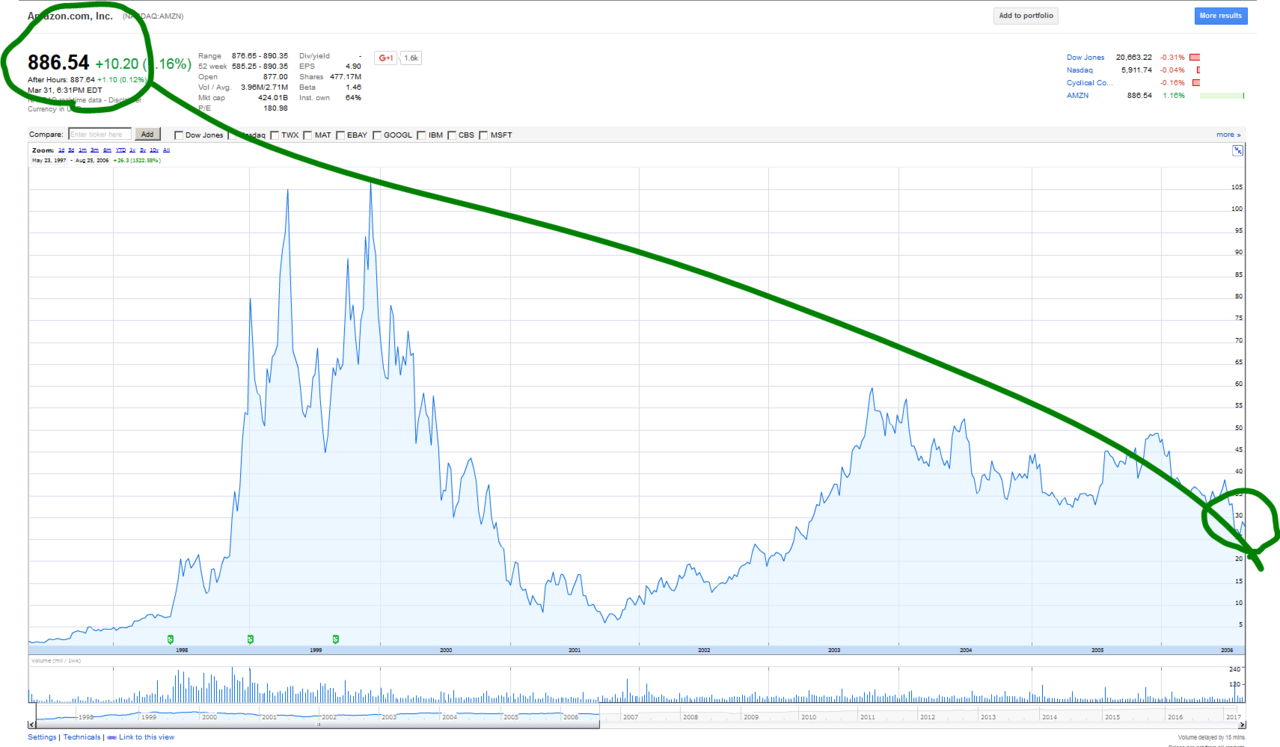1280x747 pixels.
Task: Click the Aug 25, 2006 end date field
Action: 91,160
